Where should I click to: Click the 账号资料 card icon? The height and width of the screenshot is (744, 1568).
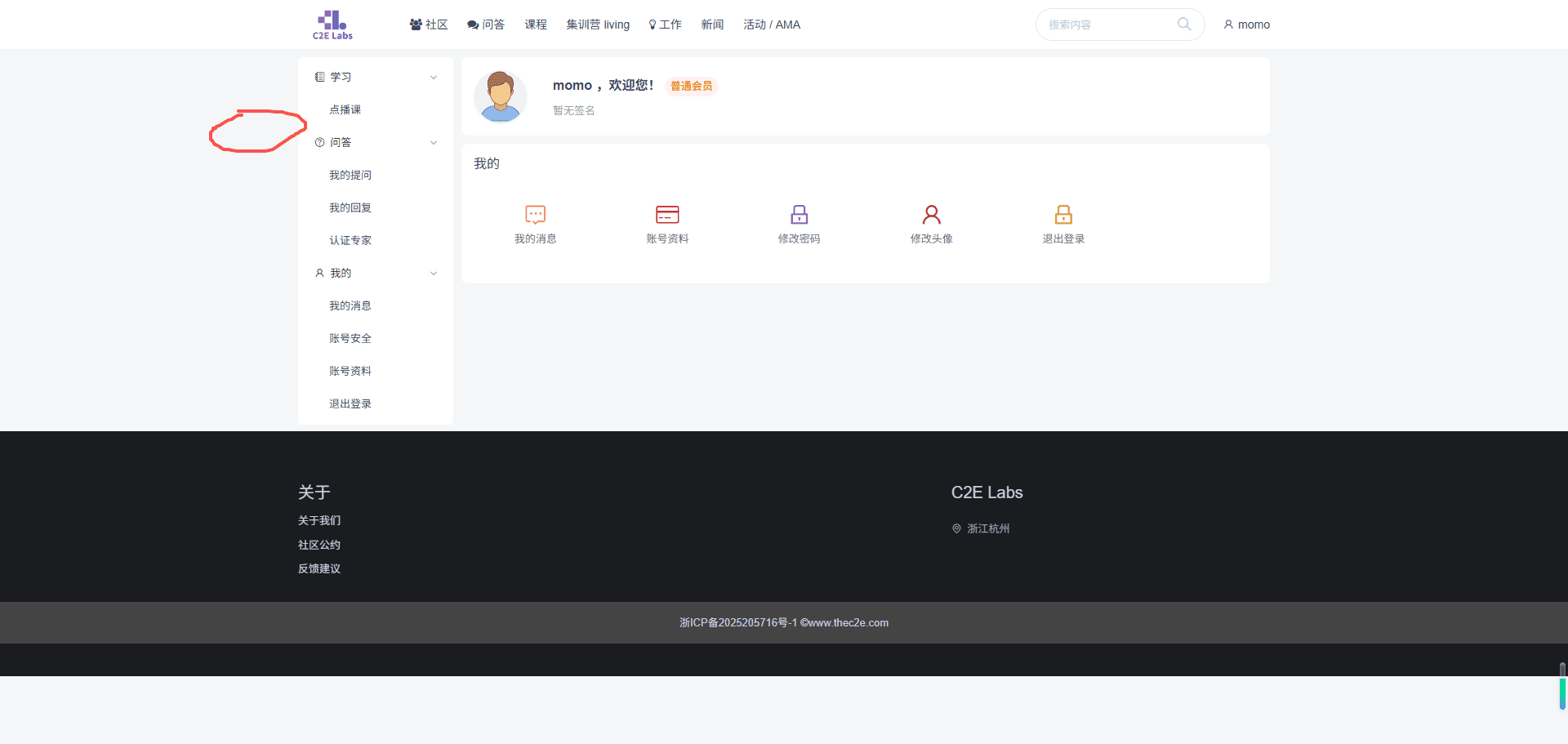click(x=667, y=215)
